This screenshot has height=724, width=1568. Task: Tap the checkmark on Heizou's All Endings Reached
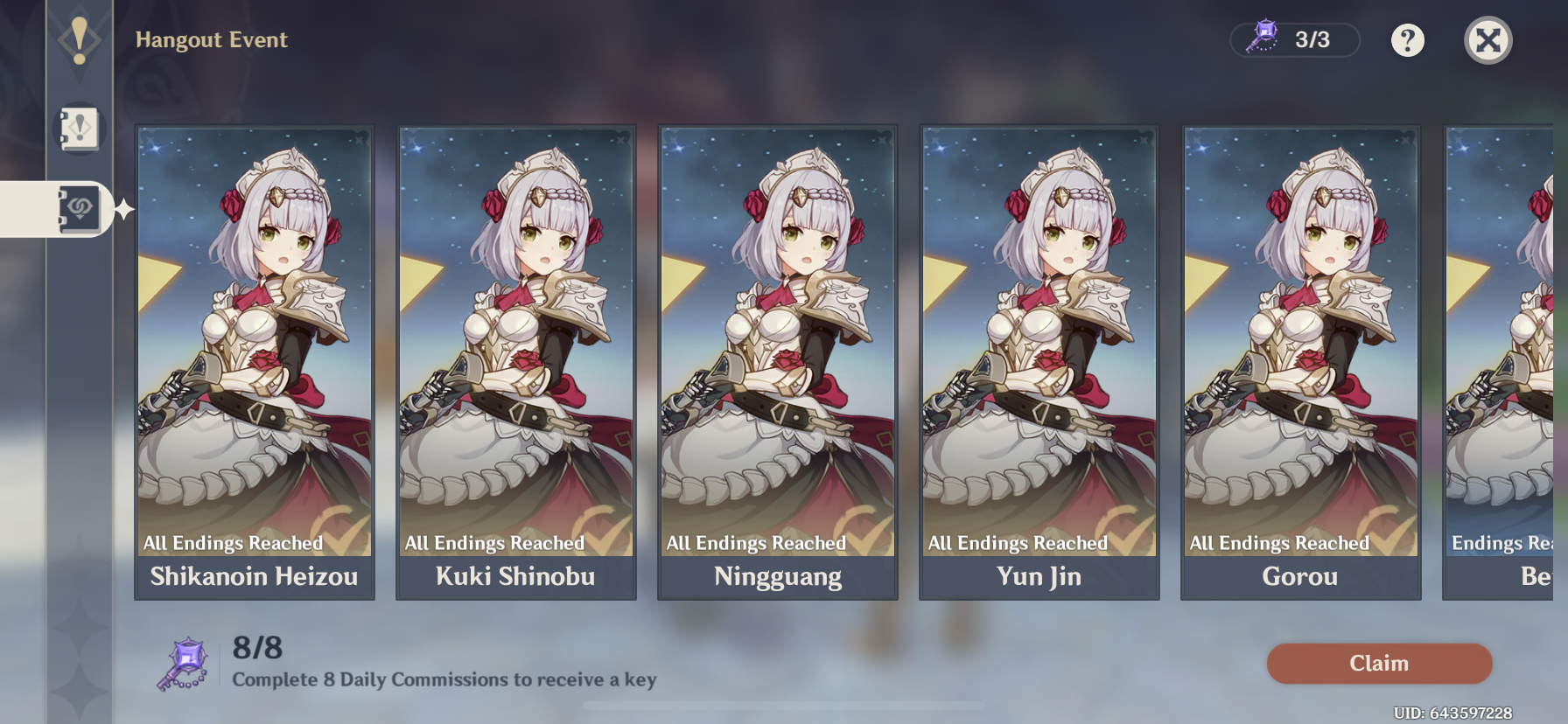click(340, 532)
